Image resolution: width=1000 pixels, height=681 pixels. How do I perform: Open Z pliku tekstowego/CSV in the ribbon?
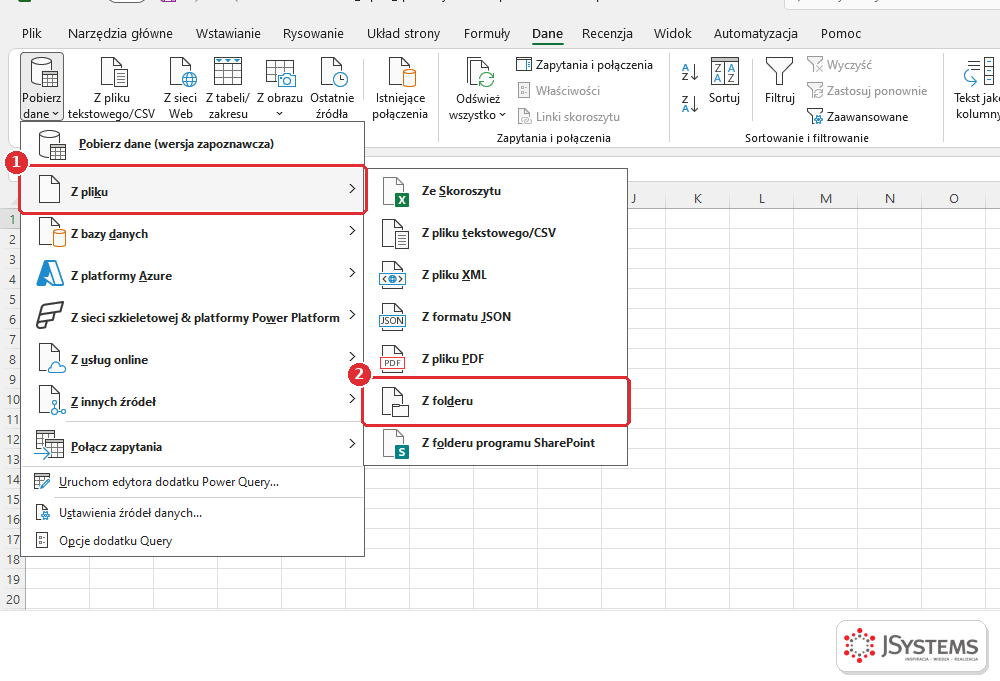112,88
